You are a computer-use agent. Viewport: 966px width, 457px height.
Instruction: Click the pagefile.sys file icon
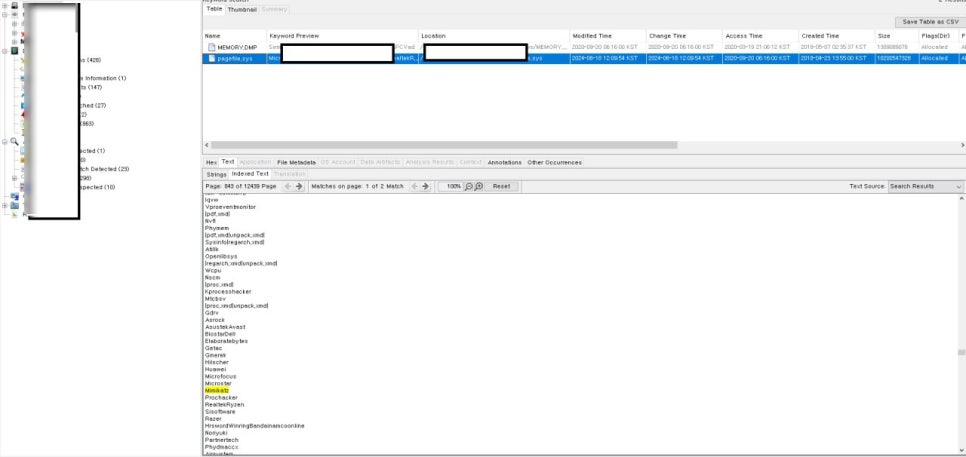pos(211,58)
